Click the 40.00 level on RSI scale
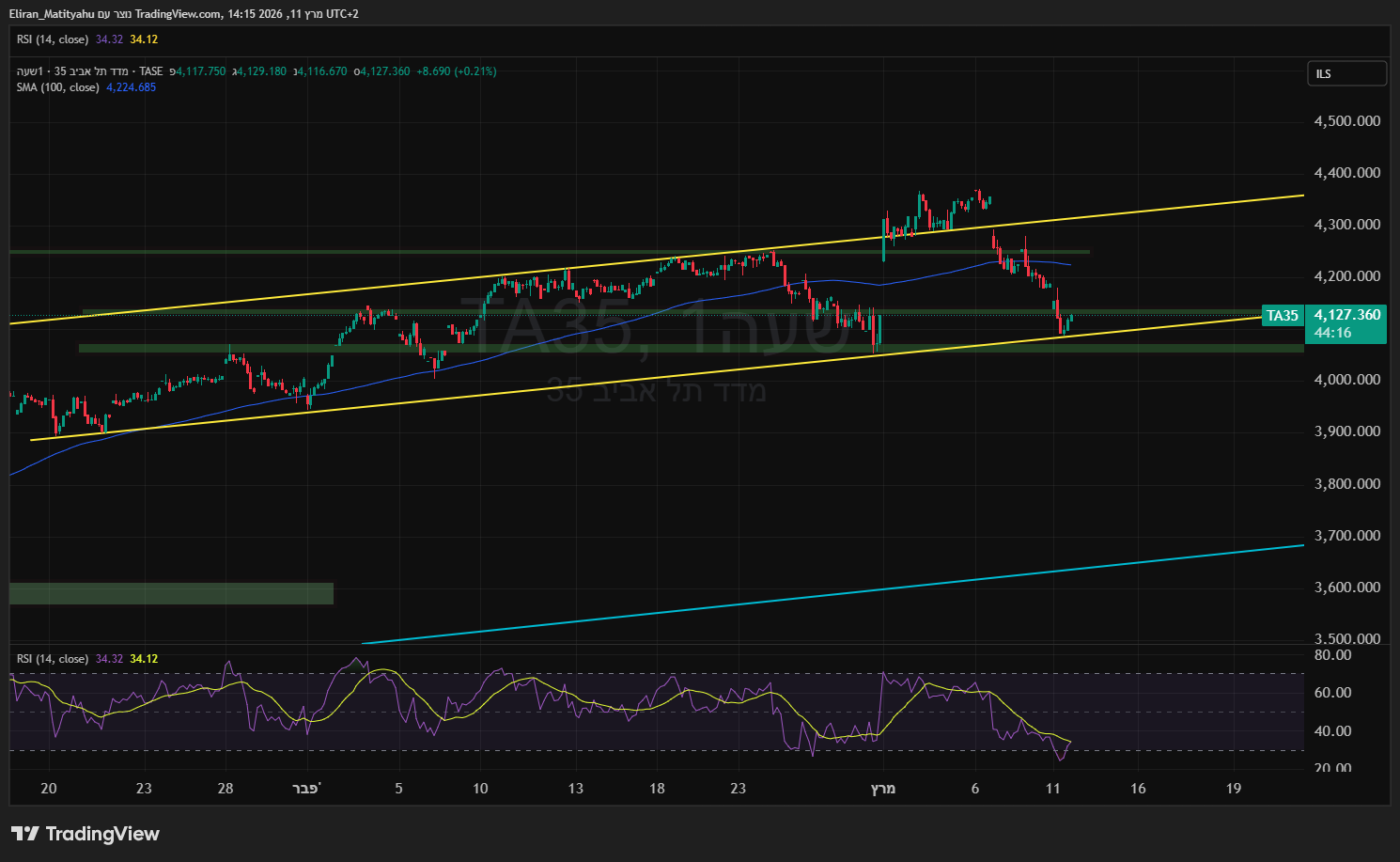Screen dimensions: 1400x862 click(1331, 731)
